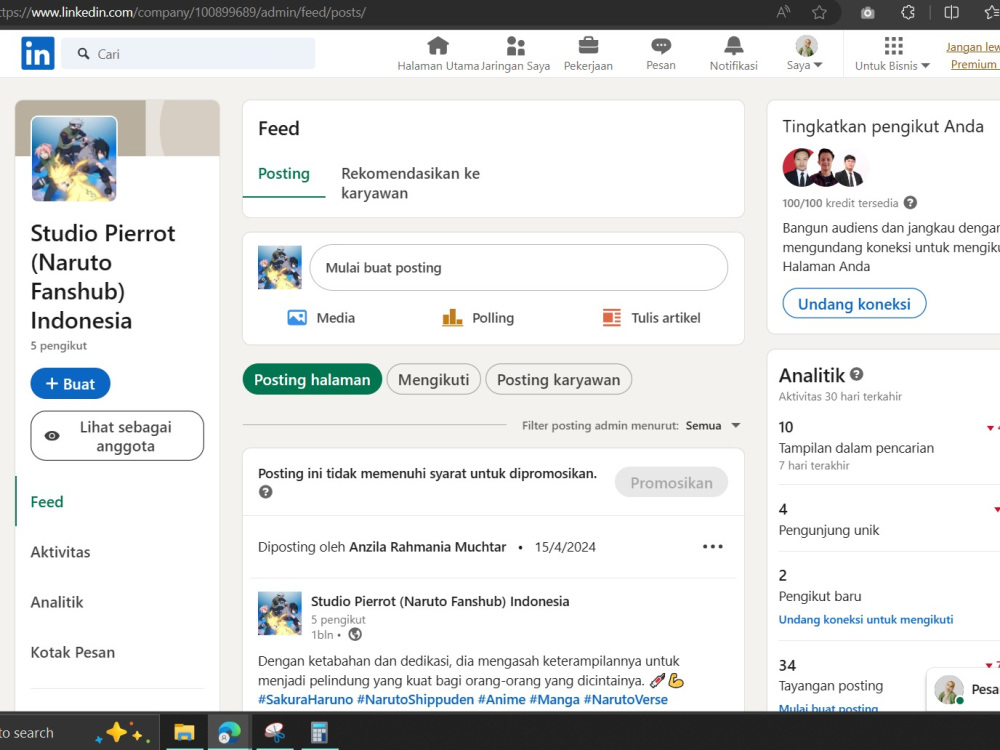Click the grayed Promosikan button

point(672,483)
